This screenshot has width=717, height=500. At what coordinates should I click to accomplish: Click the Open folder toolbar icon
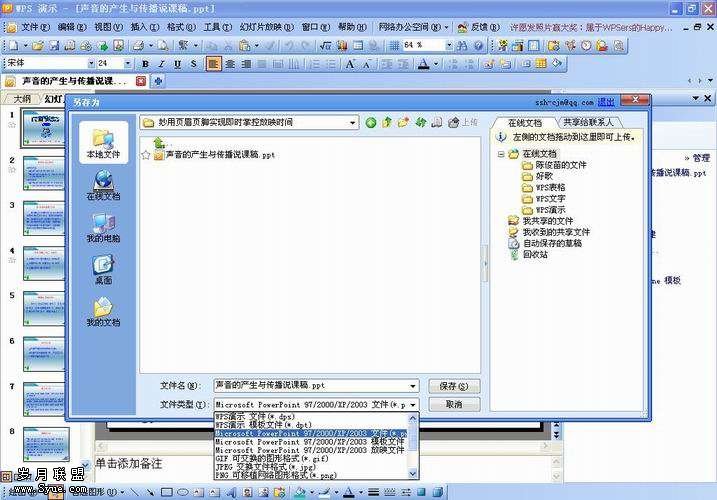[38, 45]
